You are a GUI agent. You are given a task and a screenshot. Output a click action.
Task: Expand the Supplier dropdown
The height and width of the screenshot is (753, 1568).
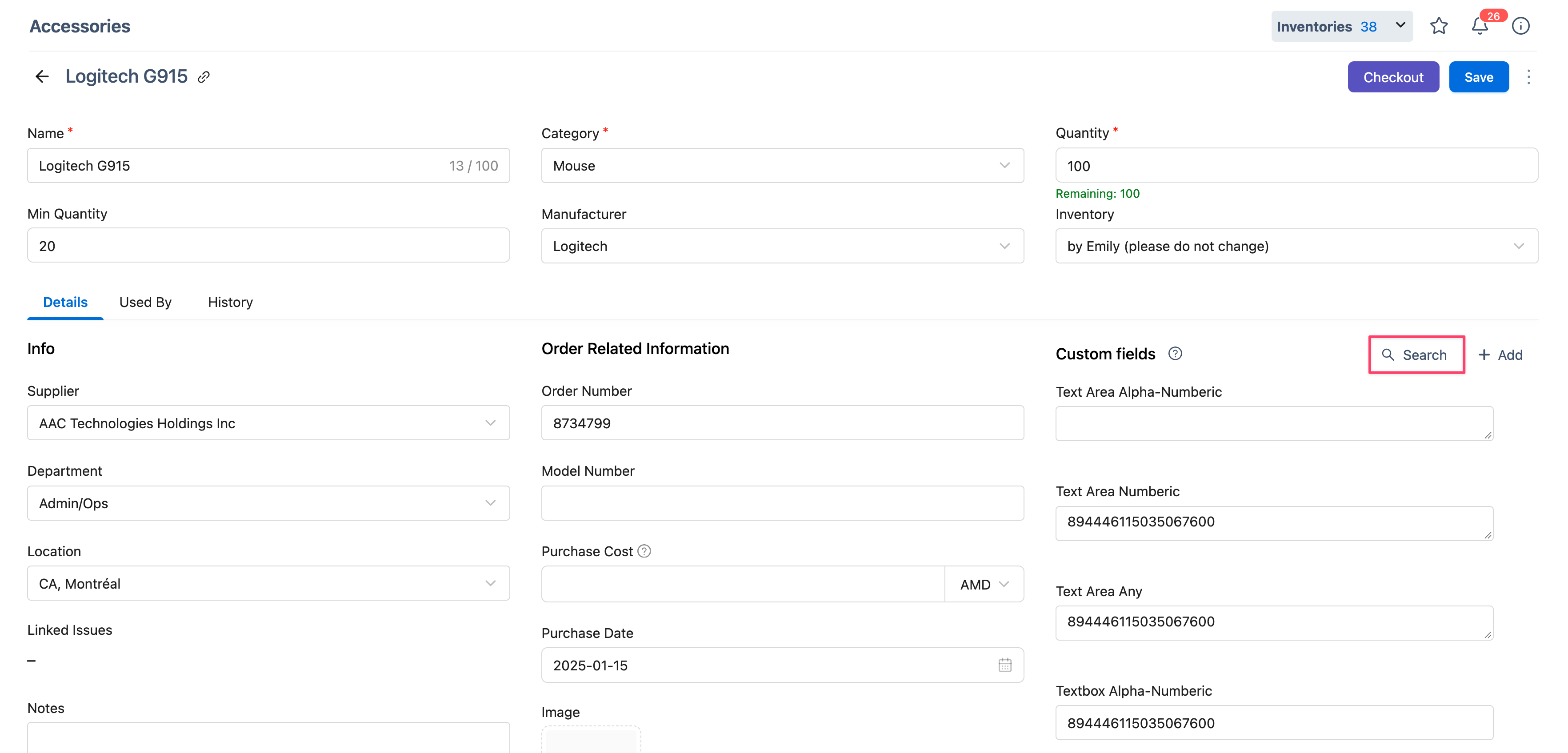pyautogui.click(x=268, y=423)
